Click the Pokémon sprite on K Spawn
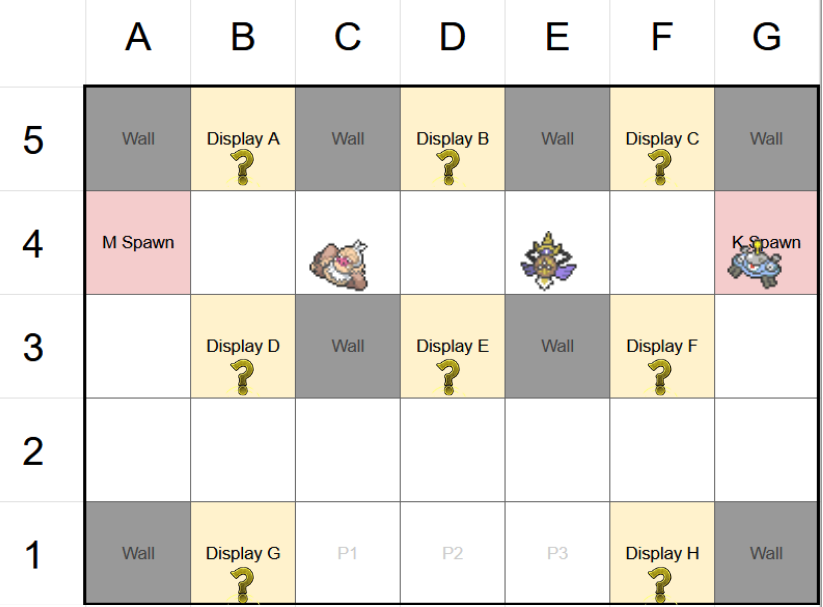The width and height of the screenshot is (823, 607). pos(757,262)
